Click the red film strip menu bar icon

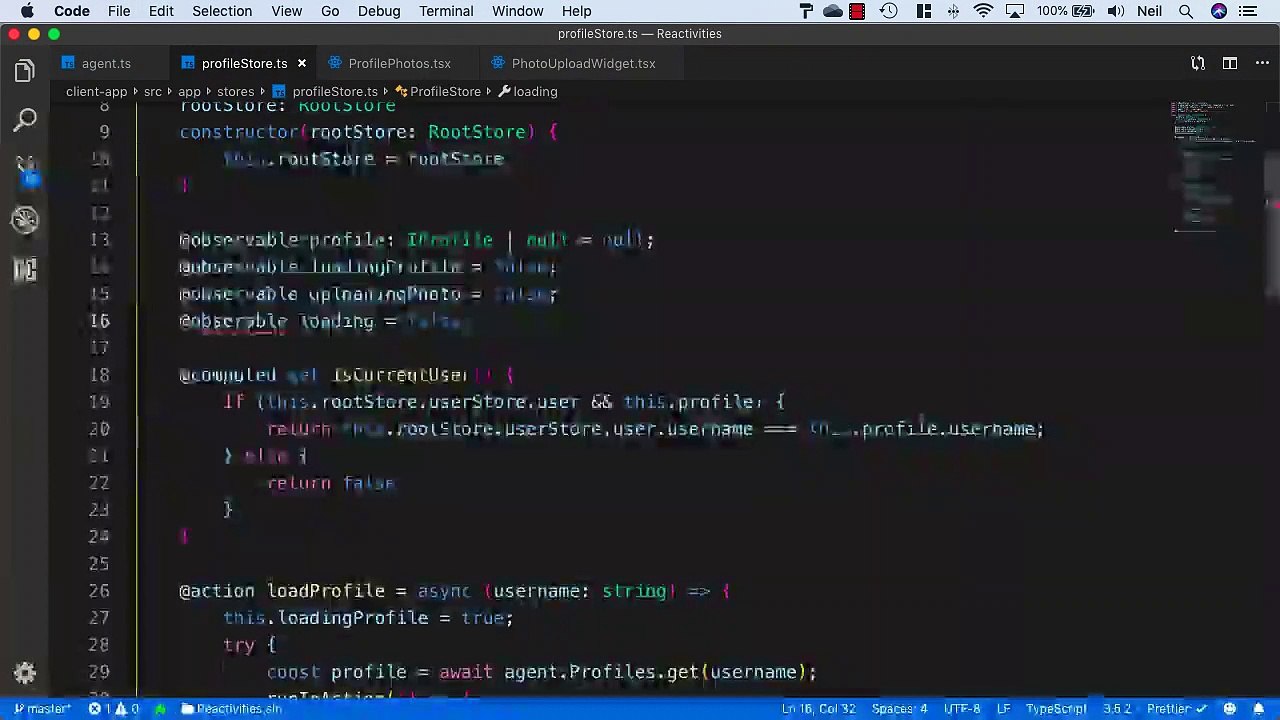pos(857,11)
